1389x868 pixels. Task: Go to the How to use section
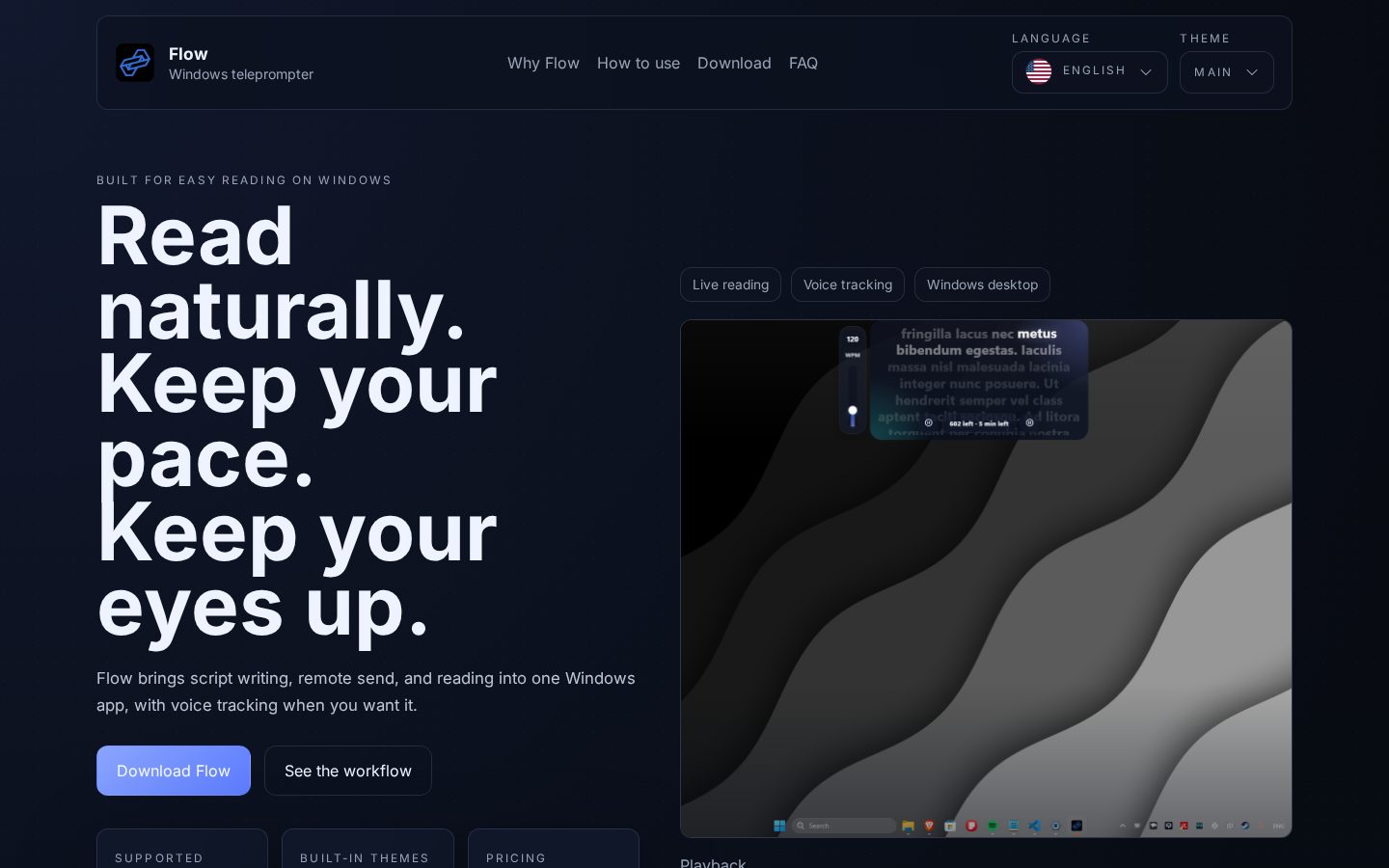639,63
